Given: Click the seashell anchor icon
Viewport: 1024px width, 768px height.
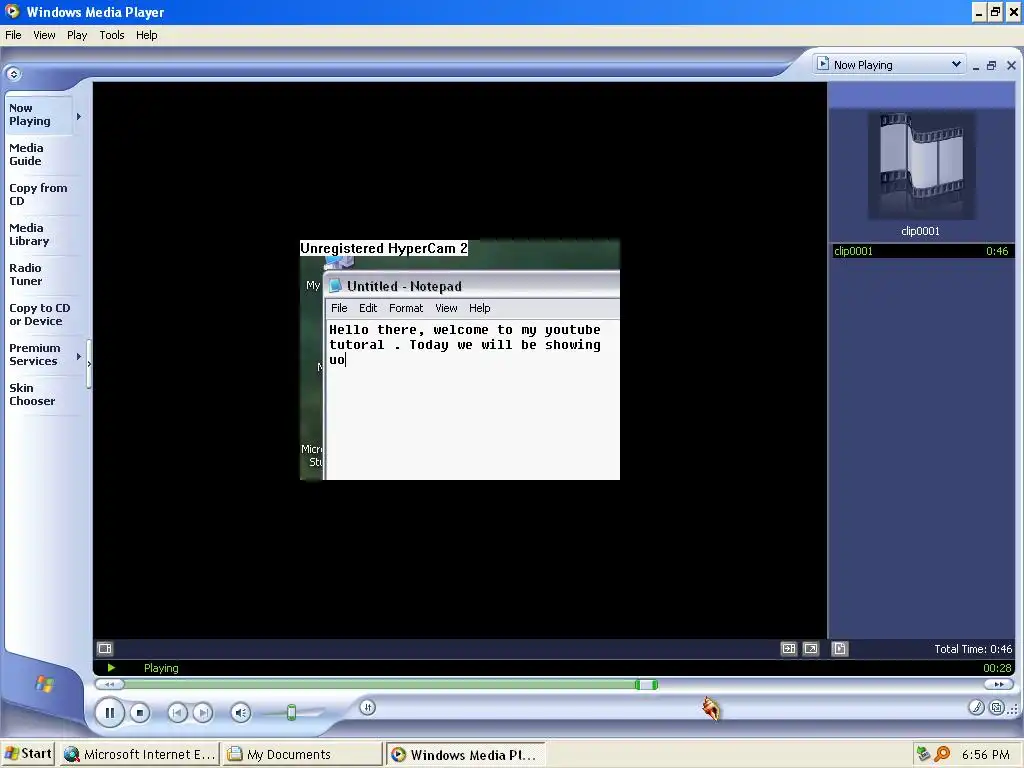Looking at the screenshot, I should [x=711, y=708].
